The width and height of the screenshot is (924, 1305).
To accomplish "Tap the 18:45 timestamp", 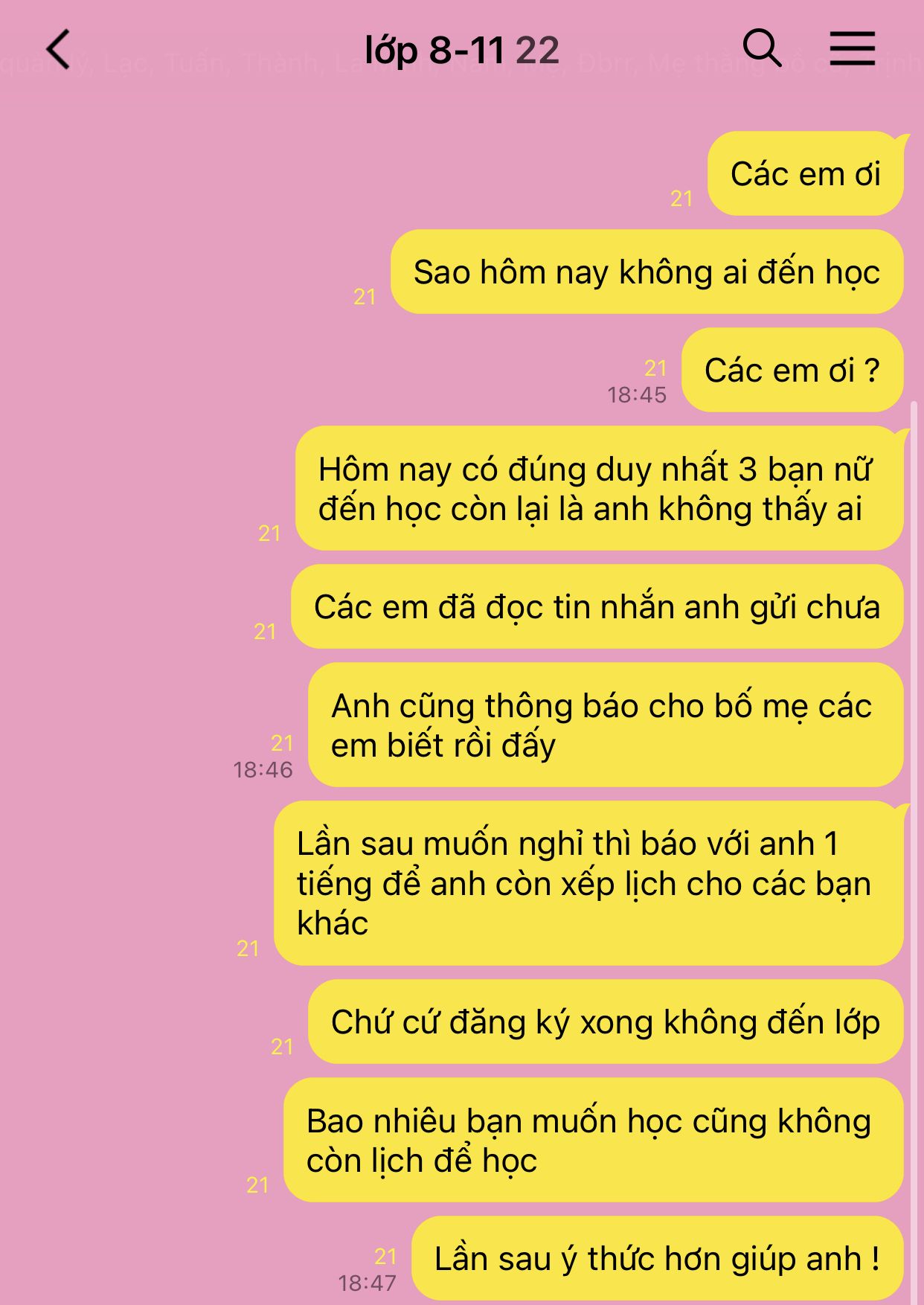I will pyautogui.click(x=637, y=395).
